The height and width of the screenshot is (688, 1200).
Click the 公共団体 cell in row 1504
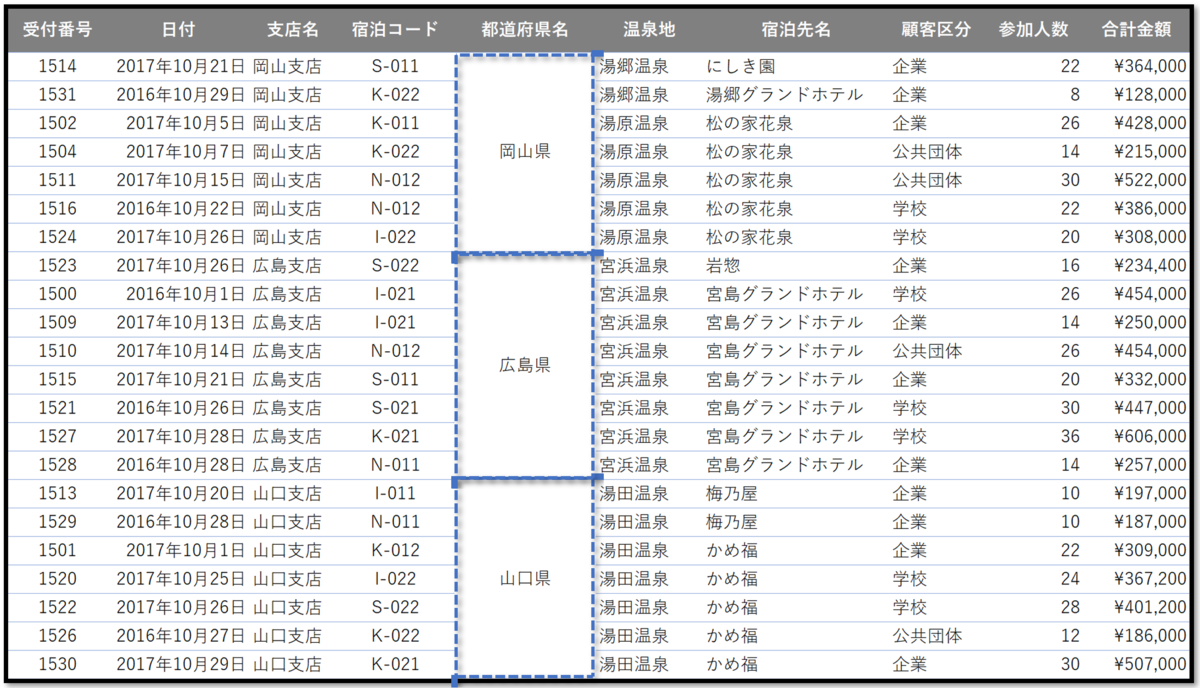click(x=930, y=151)
